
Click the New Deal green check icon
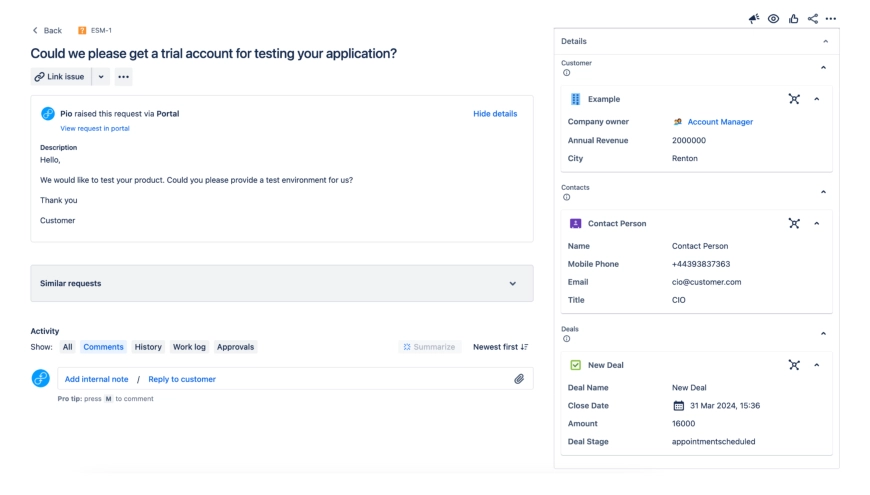click(x=575, y=365)
